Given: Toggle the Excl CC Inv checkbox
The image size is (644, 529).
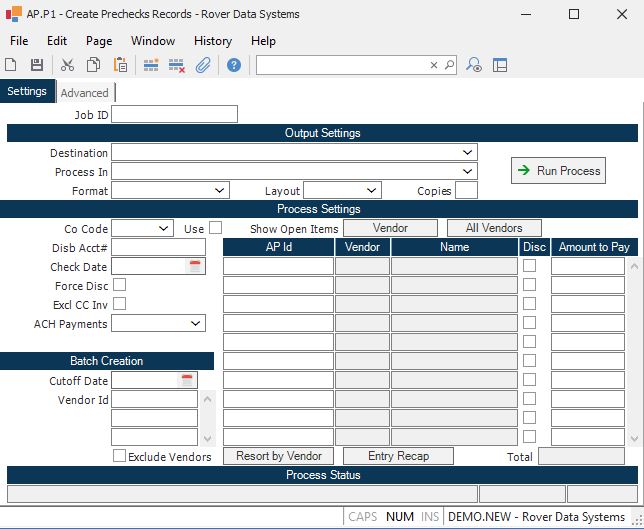Looking at the screenshot, I should pyautogui.click(x=120, y=304).
